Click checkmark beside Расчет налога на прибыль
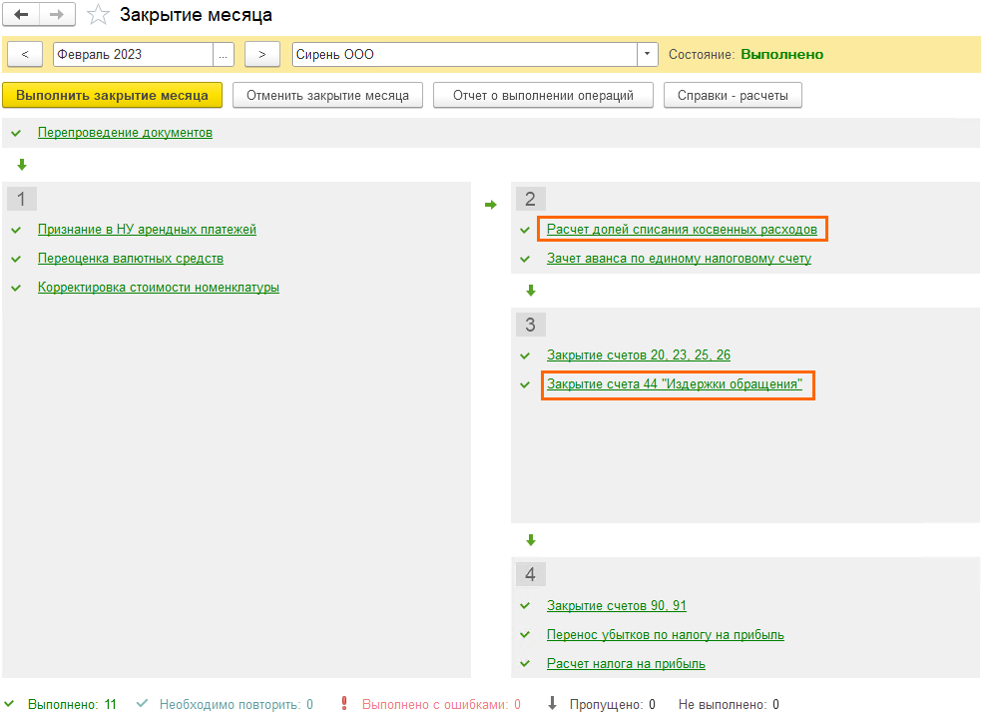The width and height of the screenshot is (981, 716). tap(526, 663)
